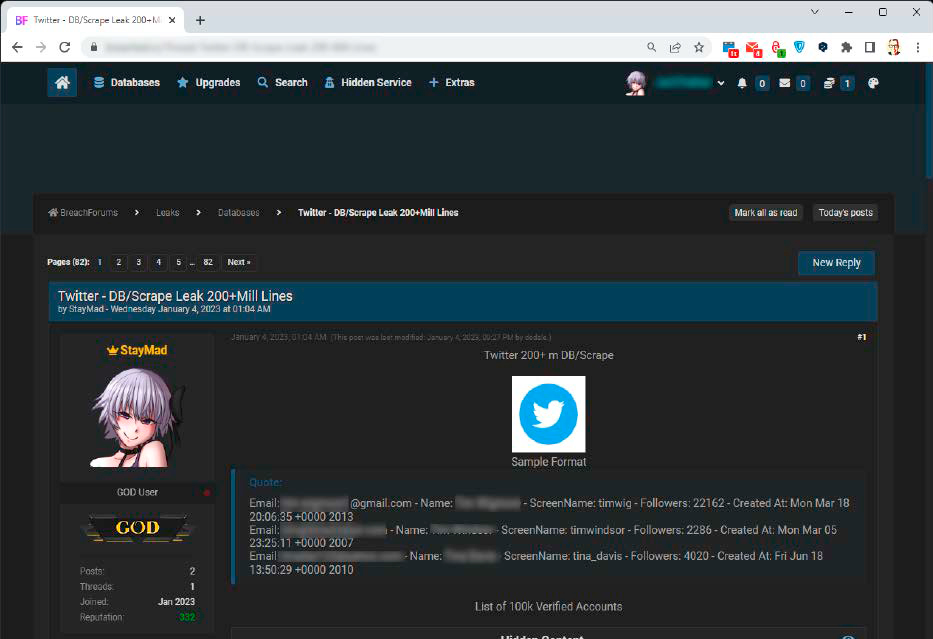
Task: Click the browser back arrow
Action: (17, 47)
